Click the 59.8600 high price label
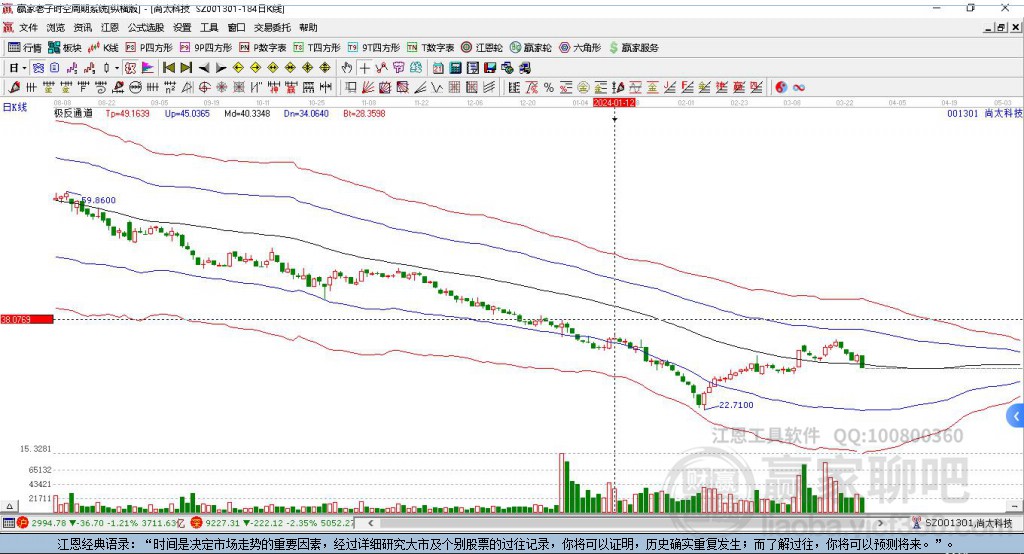This screenshot has width=1024, height=554. tap(99, 201)
